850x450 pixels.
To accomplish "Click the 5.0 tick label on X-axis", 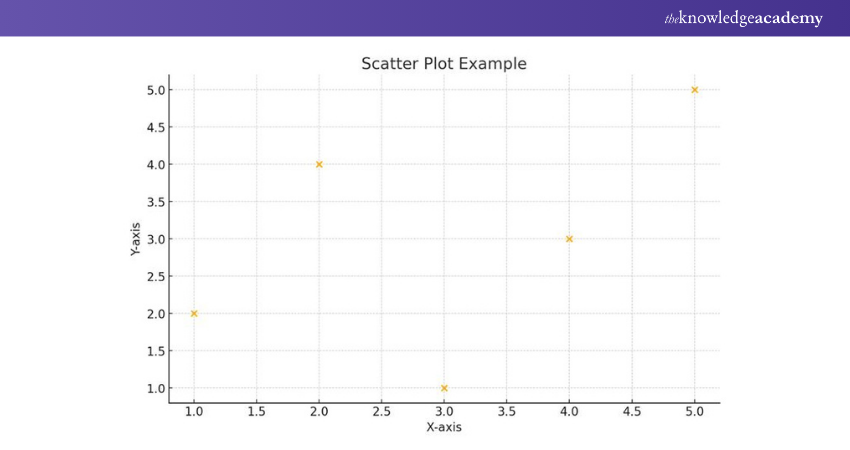I will point(694,411).
